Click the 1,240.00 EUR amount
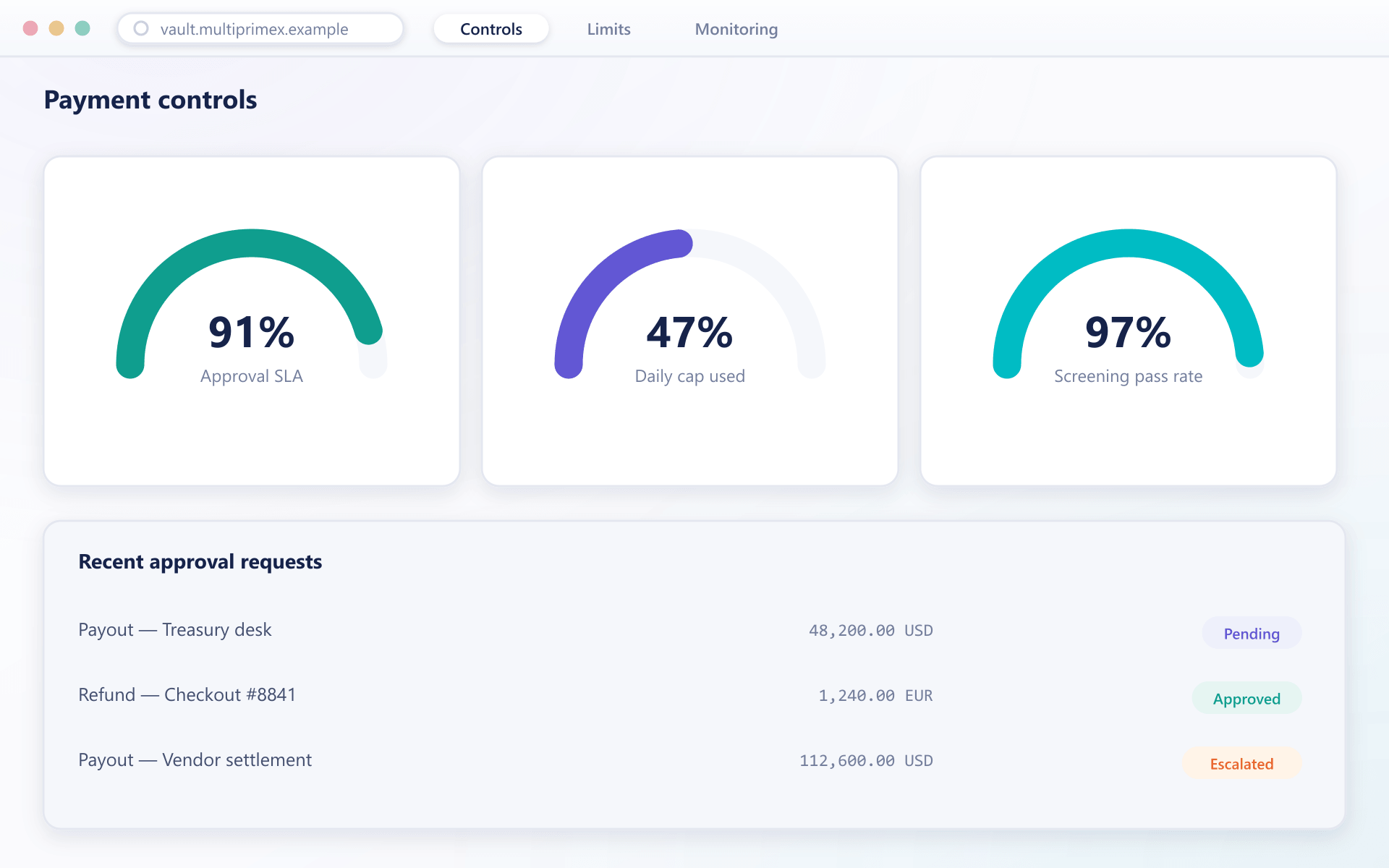1389x868 pixels. click(x=875, y=696)
